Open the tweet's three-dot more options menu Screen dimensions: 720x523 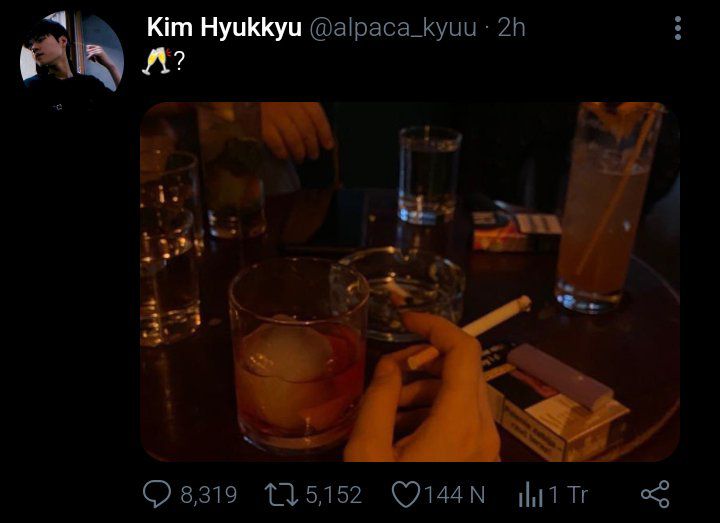[678, 28]
